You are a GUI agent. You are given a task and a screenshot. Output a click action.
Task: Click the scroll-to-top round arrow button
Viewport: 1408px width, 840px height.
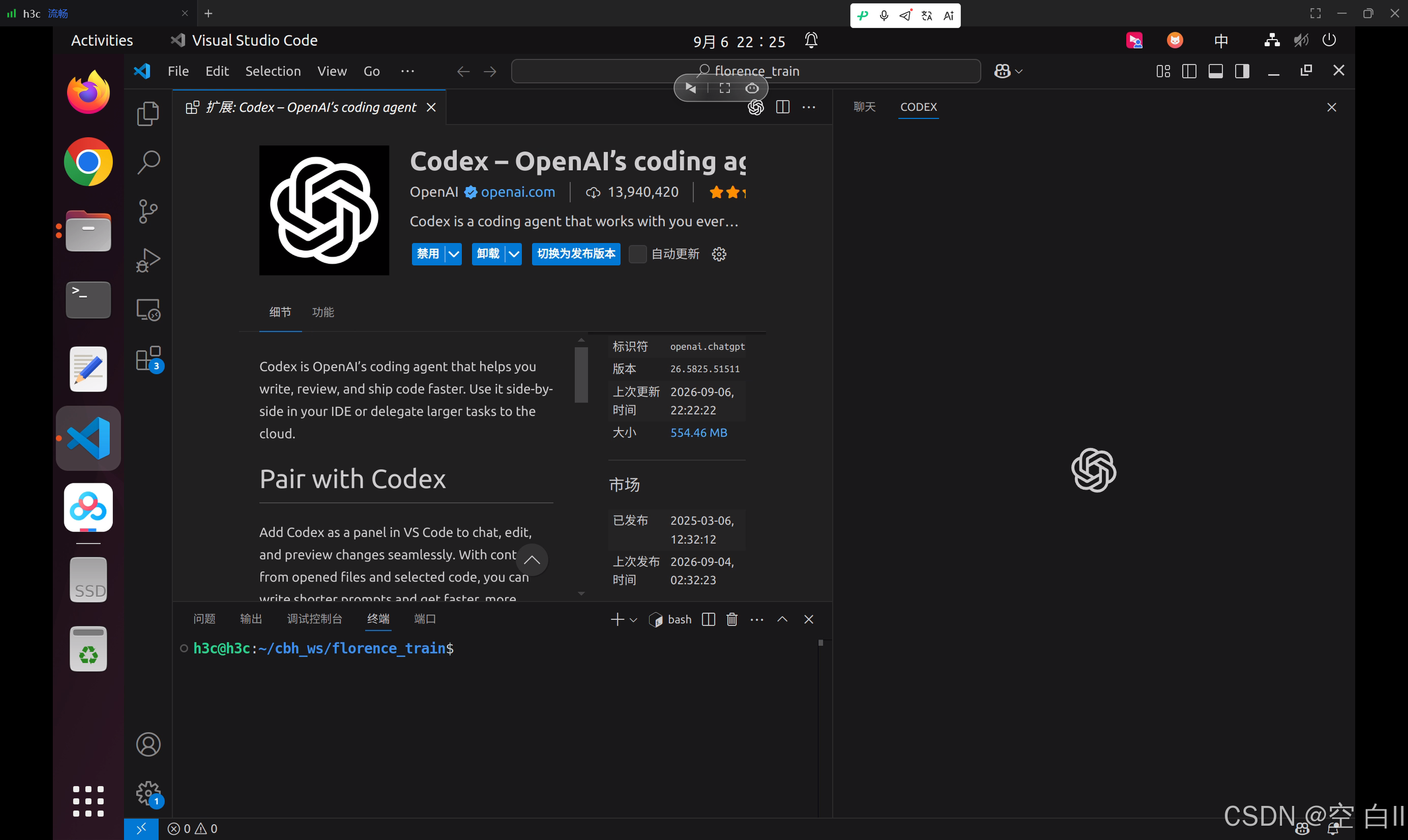532,560
